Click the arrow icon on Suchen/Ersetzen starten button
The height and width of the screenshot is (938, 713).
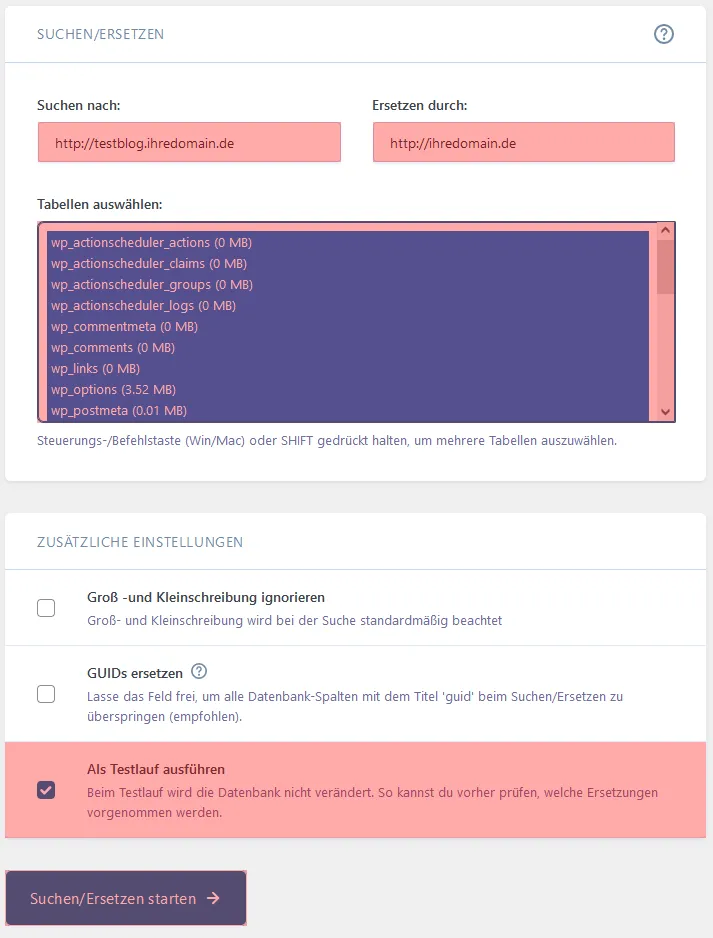[x=213, y=898]
